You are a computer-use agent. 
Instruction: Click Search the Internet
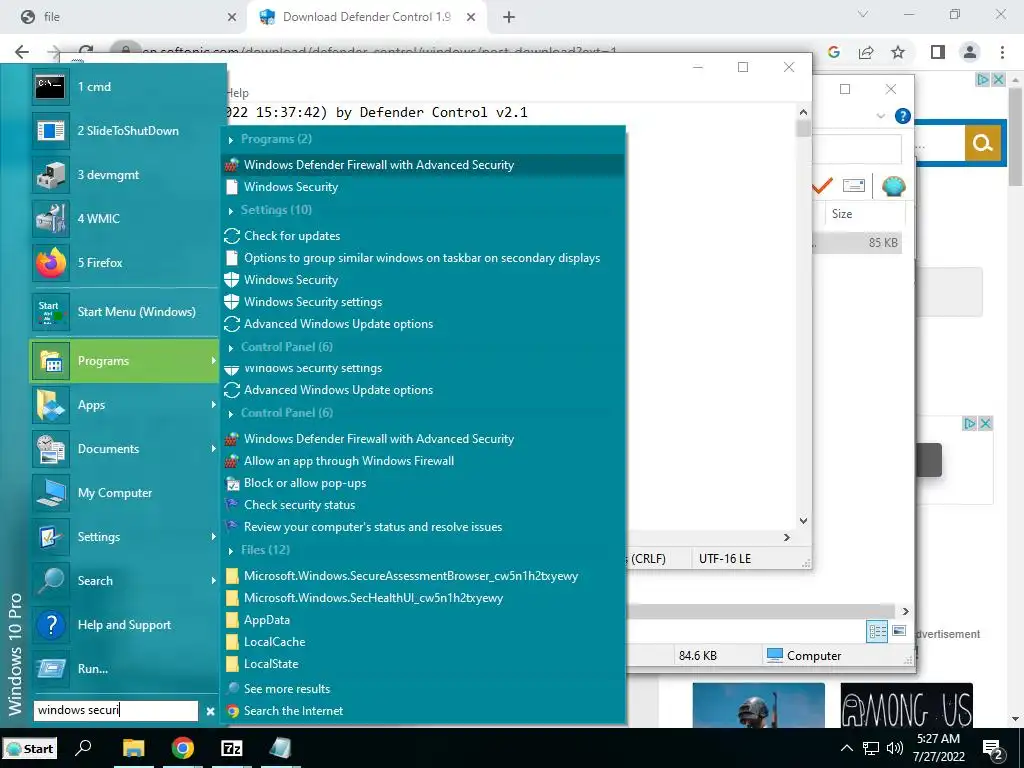423,711
